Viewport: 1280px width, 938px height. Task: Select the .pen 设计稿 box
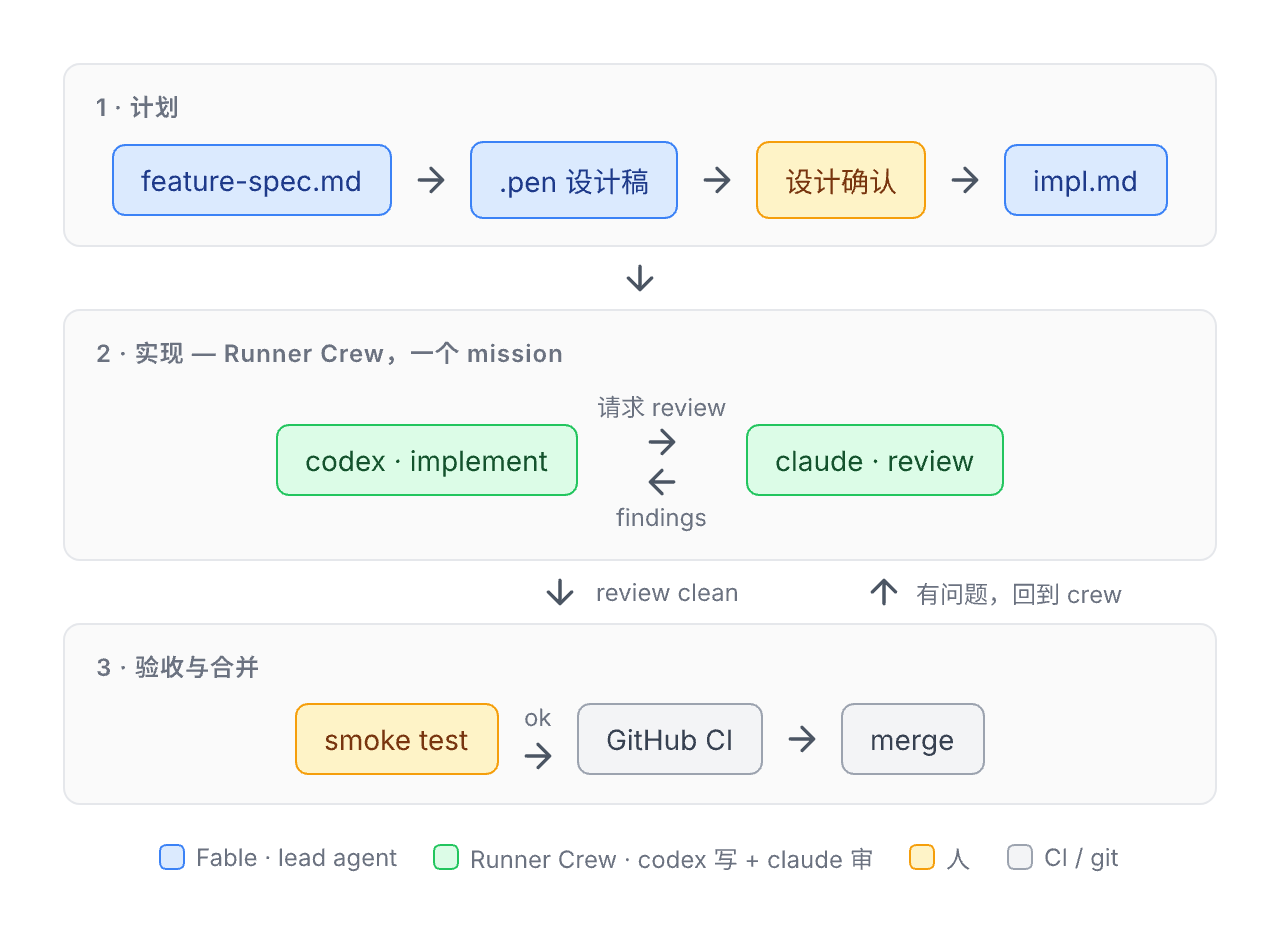point(574,180)
